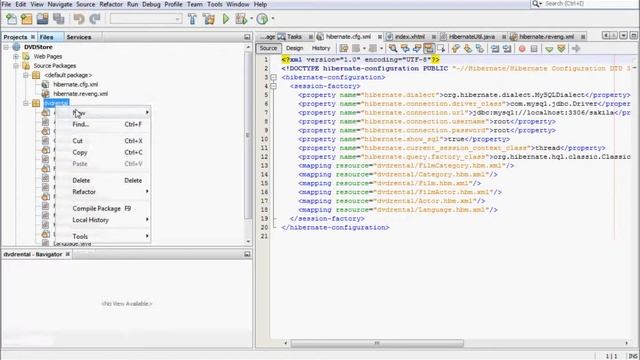The width and height of the screenshot is (640, 360).
Task: Select hibernate.reveng.xml in the project tree
Action: 80,94
